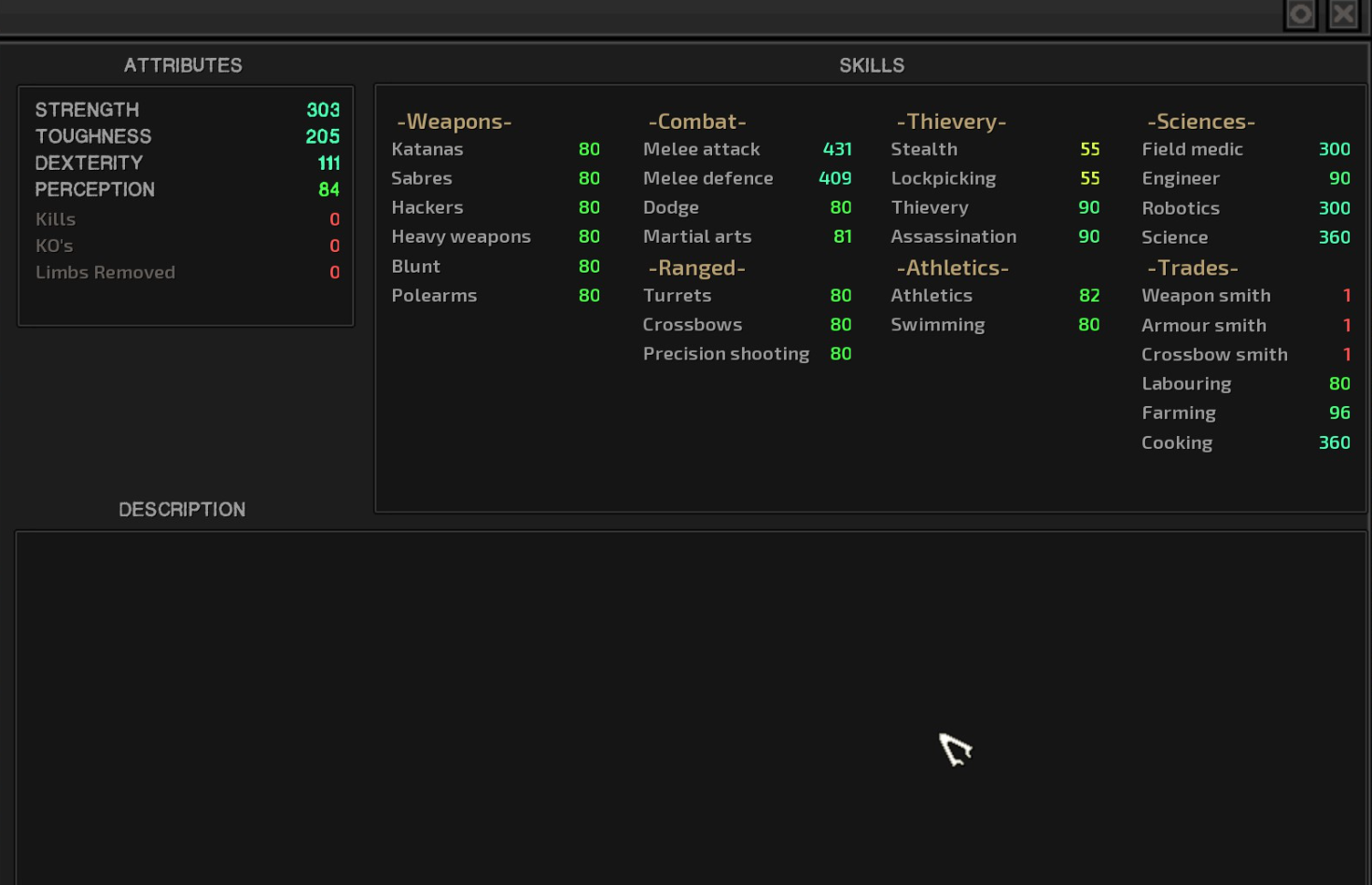
Task: Click the -Trades- category header
Action: pos(1193,268)
